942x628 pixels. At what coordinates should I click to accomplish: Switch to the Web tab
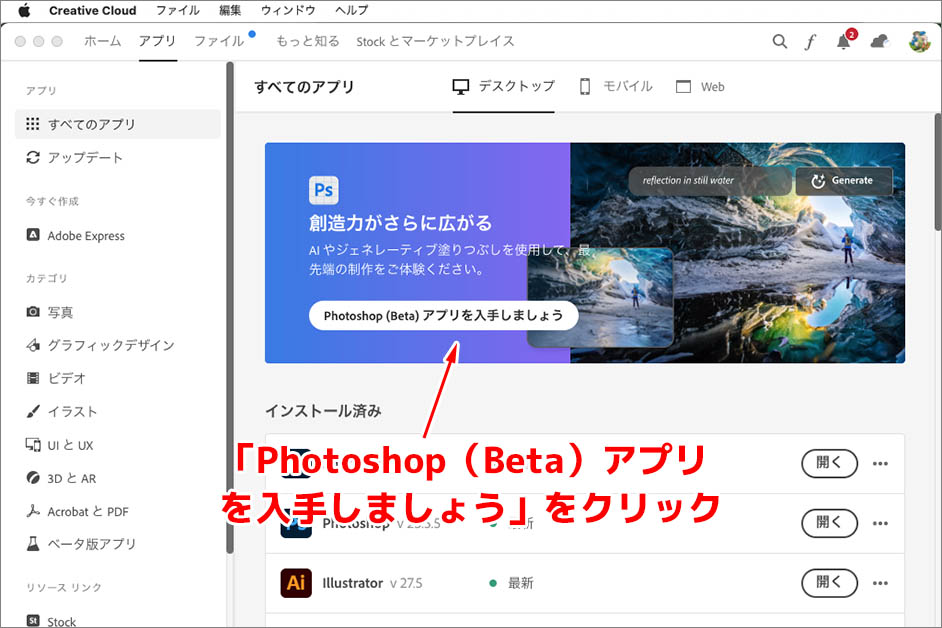pyautogui.click(x=700, y=87)
